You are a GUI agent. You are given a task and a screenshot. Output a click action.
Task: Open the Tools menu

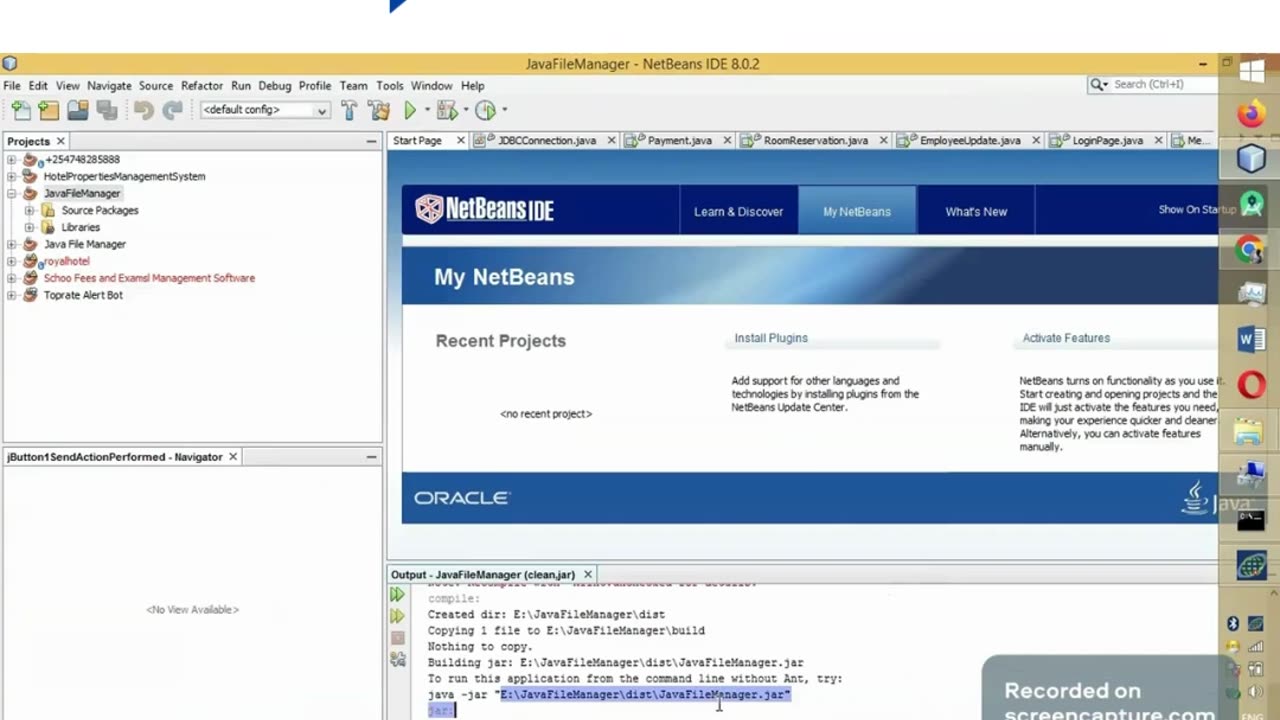pyautogui.click(x=390, y=86)
